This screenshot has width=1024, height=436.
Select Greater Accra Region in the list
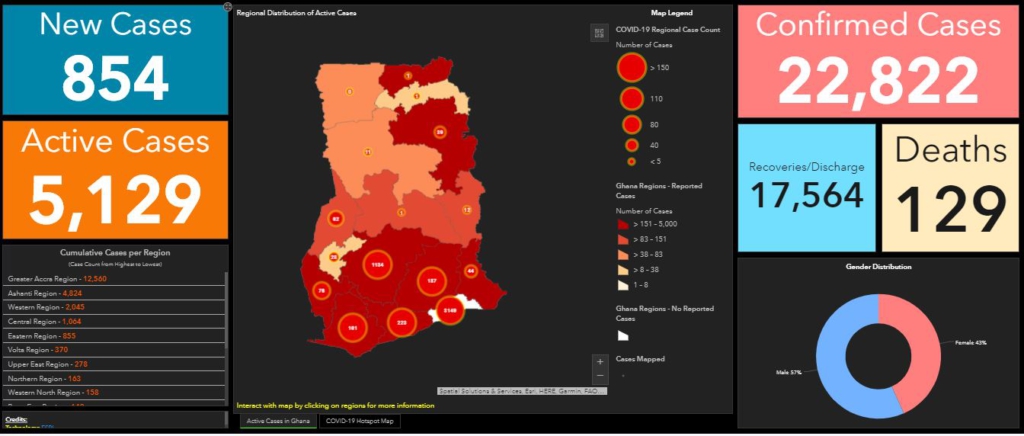[58, 279]
